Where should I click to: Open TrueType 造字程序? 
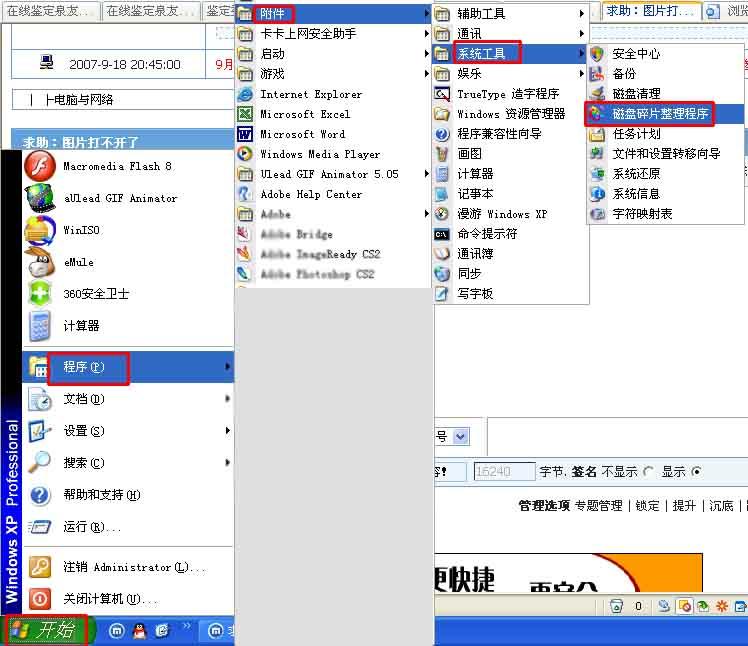(x=510, y=94)
